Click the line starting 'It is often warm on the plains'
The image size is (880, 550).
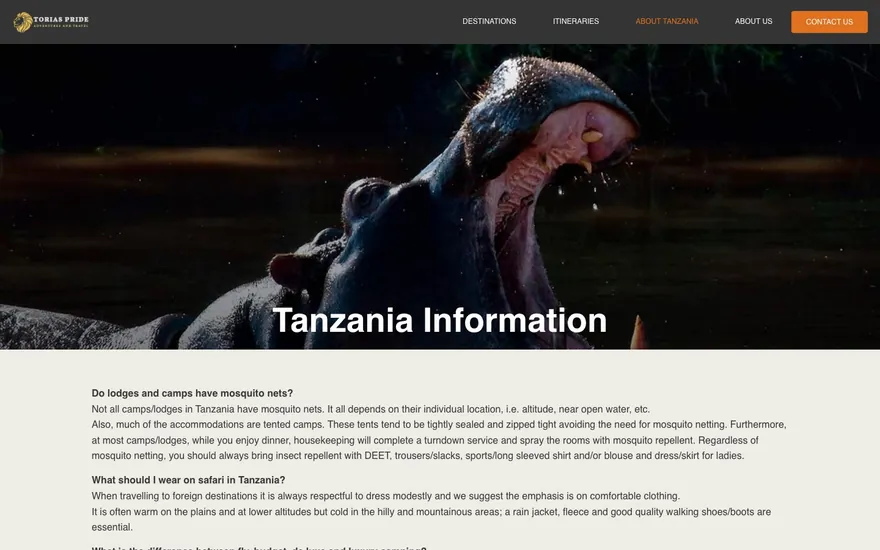point(431,512)
